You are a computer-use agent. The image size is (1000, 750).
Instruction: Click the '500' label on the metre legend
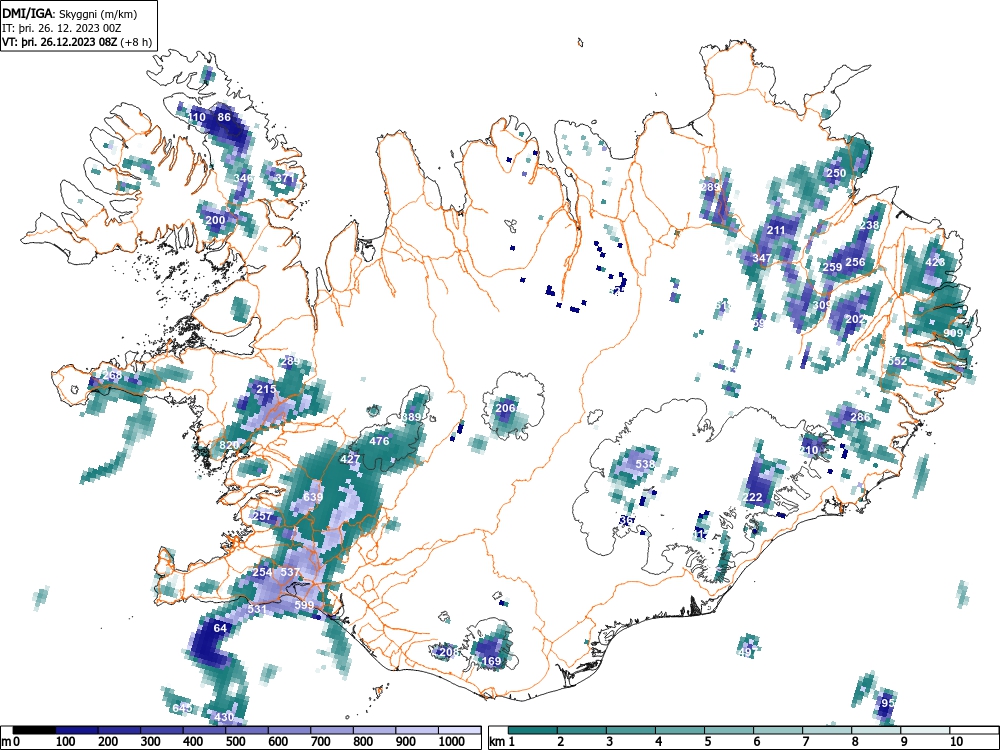tap(235, 741)
